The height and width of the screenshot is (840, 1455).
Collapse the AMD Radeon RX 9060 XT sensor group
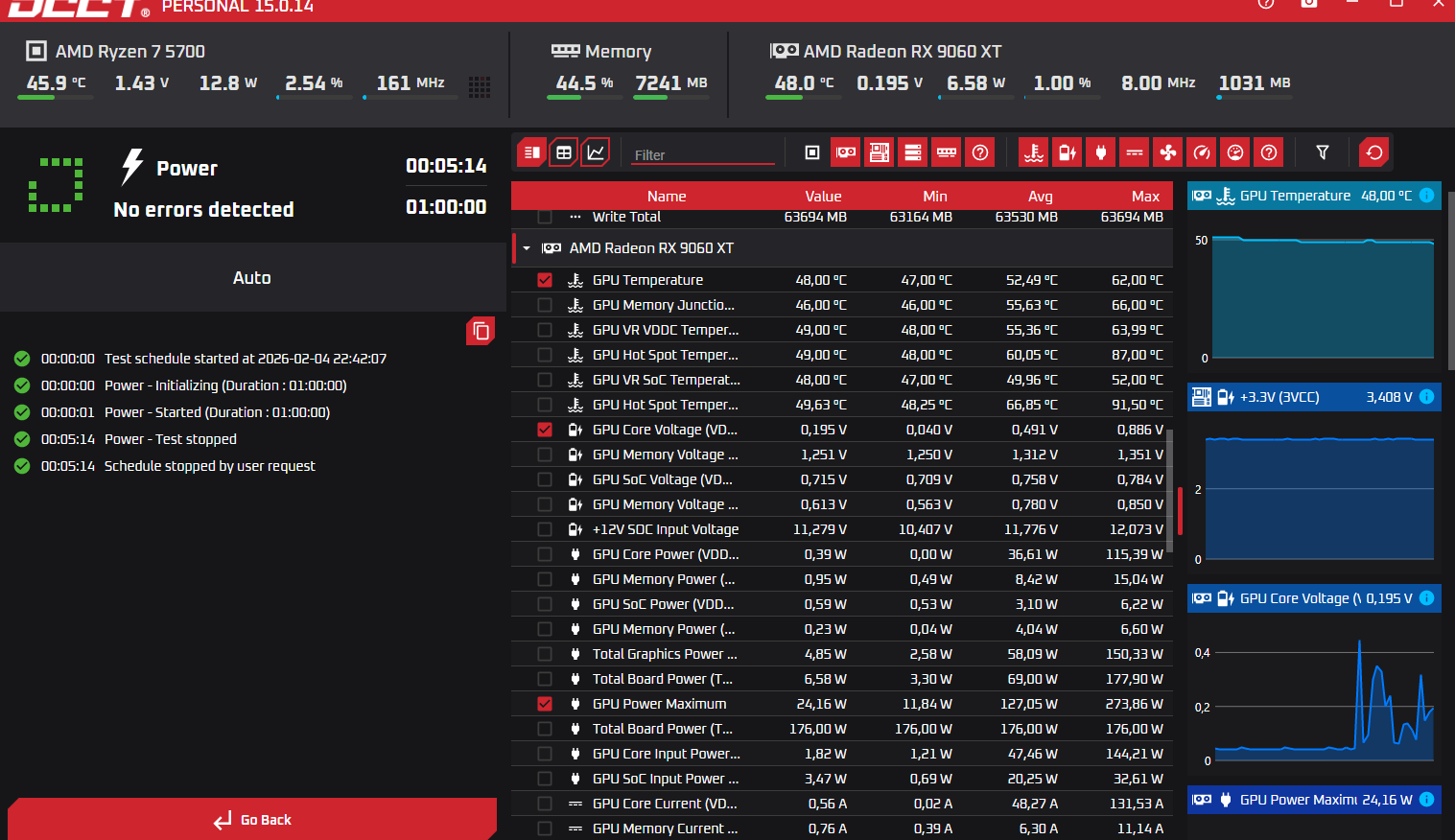click(527, 248)
